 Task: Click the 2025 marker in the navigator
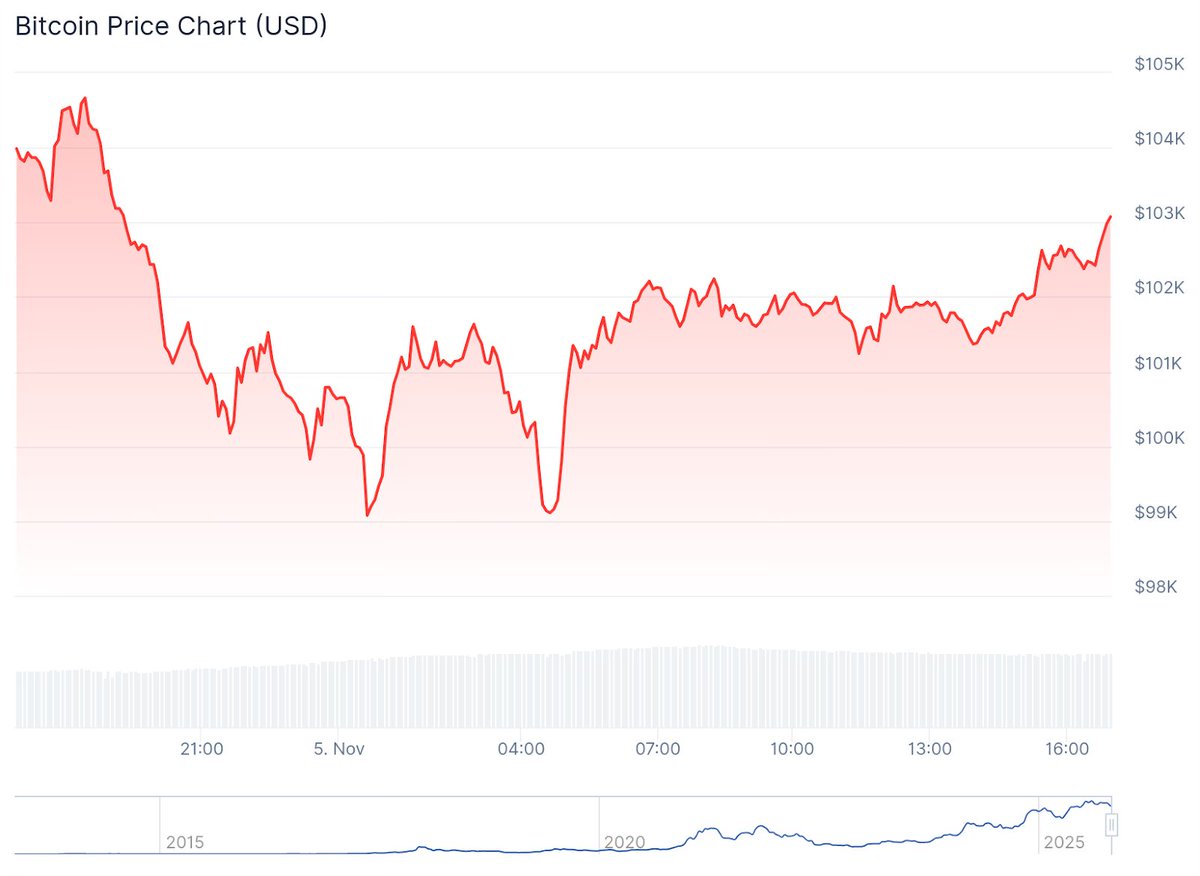point(1064,842)
